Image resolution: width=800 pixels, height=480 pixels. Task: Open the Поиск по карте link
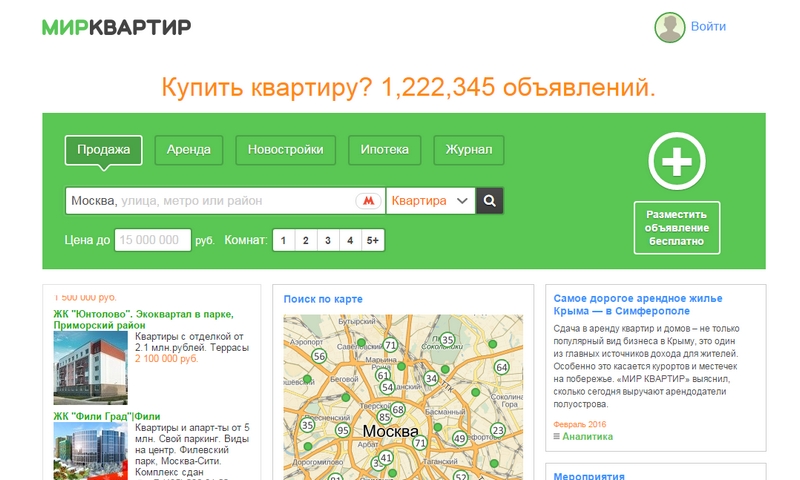322,299
